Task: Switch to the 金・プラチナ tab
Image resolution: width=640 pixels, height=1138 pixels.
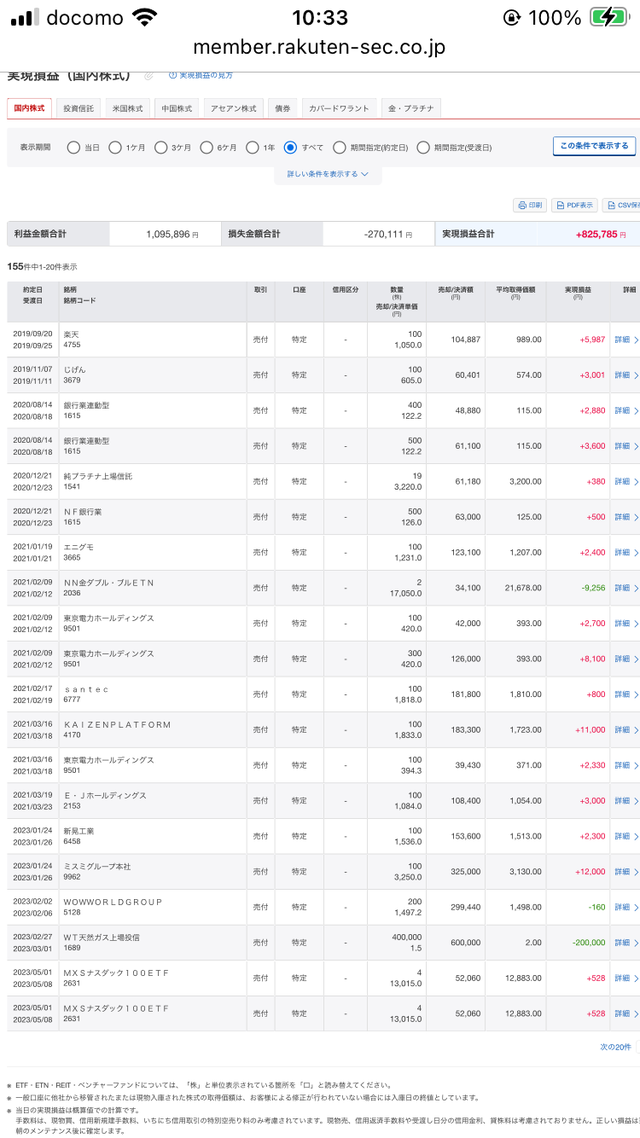Action: [x=411, y=108]
